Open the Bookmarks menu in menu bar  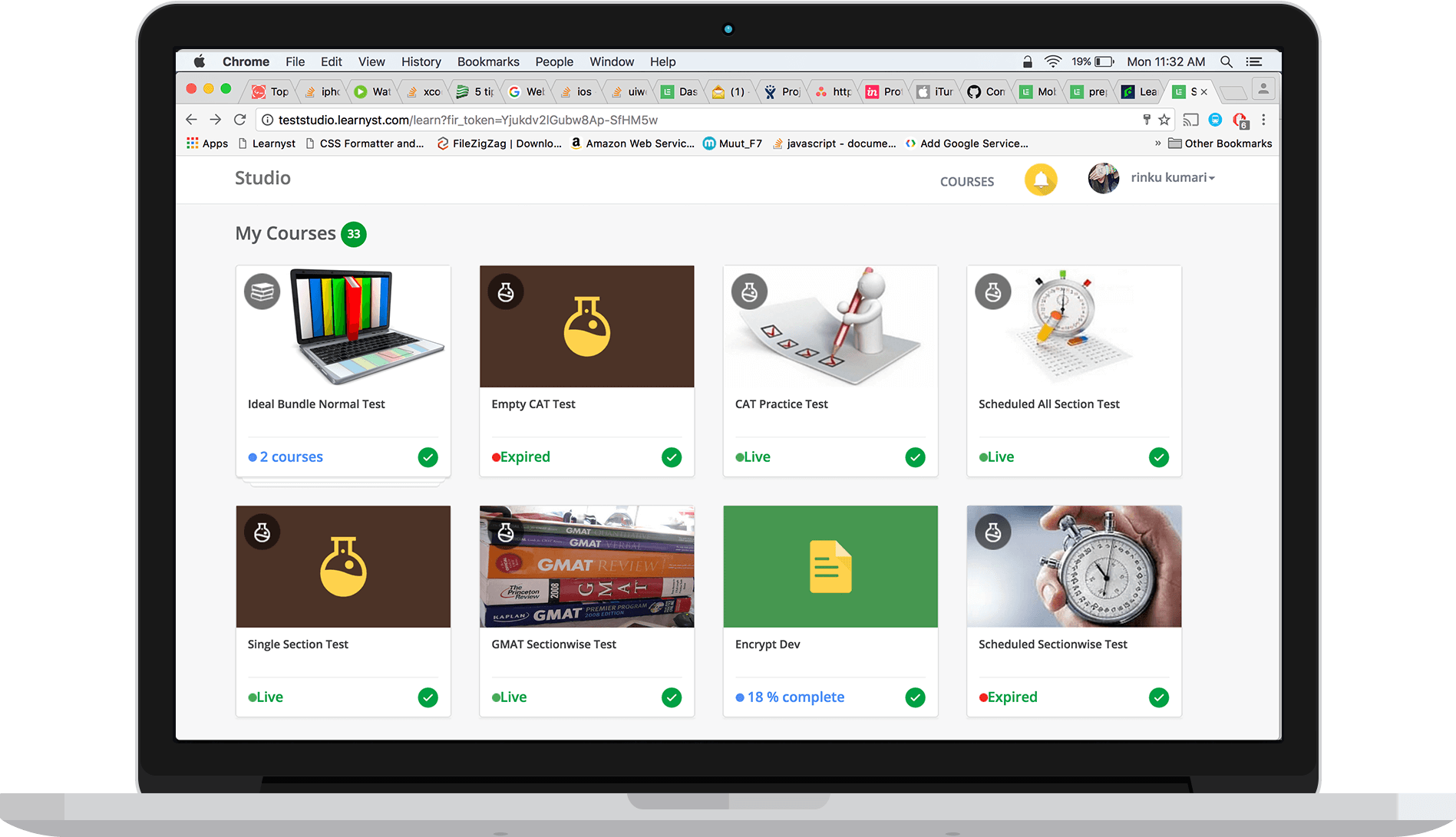[x=488, y=61]
